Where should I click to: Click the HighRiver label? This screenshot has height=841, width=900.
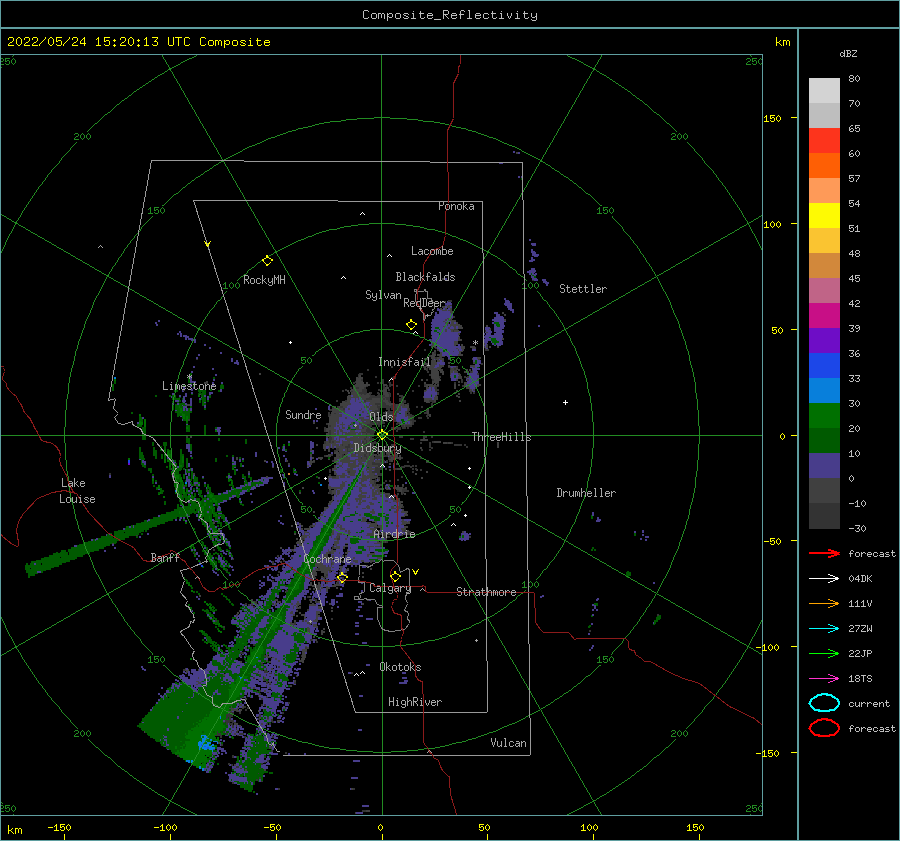pyautogui.click(x=415, y=702)
